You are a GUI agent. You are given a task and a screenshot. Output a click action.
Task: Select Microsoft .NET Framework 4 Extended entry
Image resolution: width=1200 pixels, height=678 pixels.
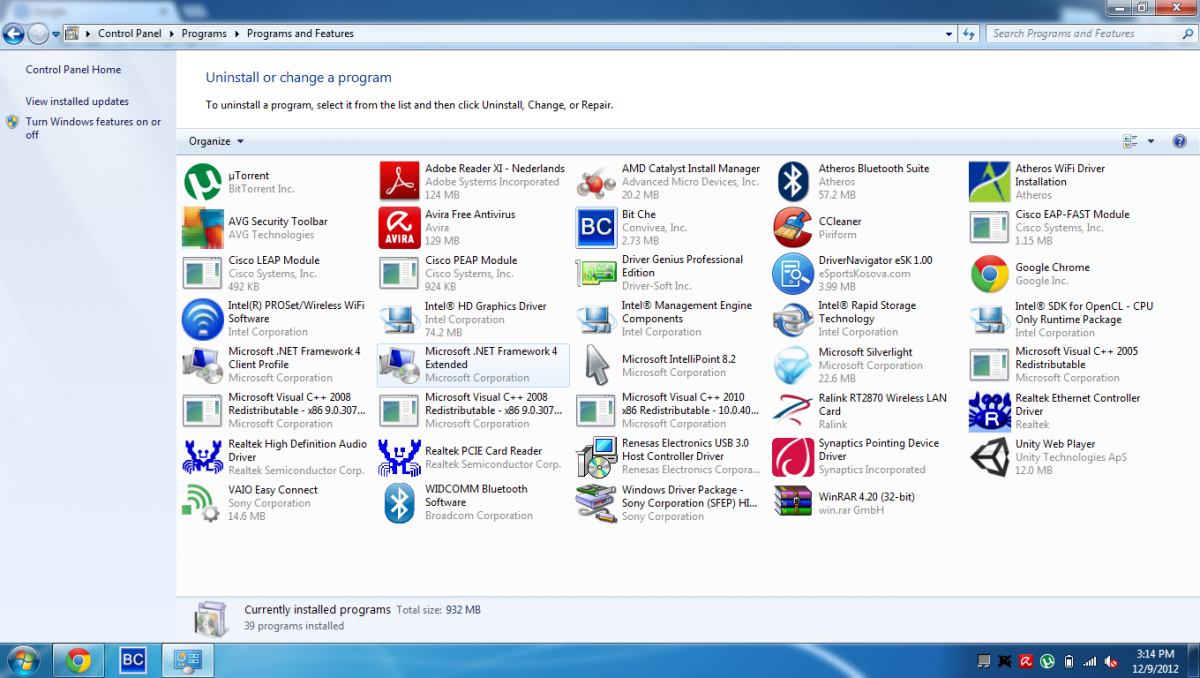(473, 365)
